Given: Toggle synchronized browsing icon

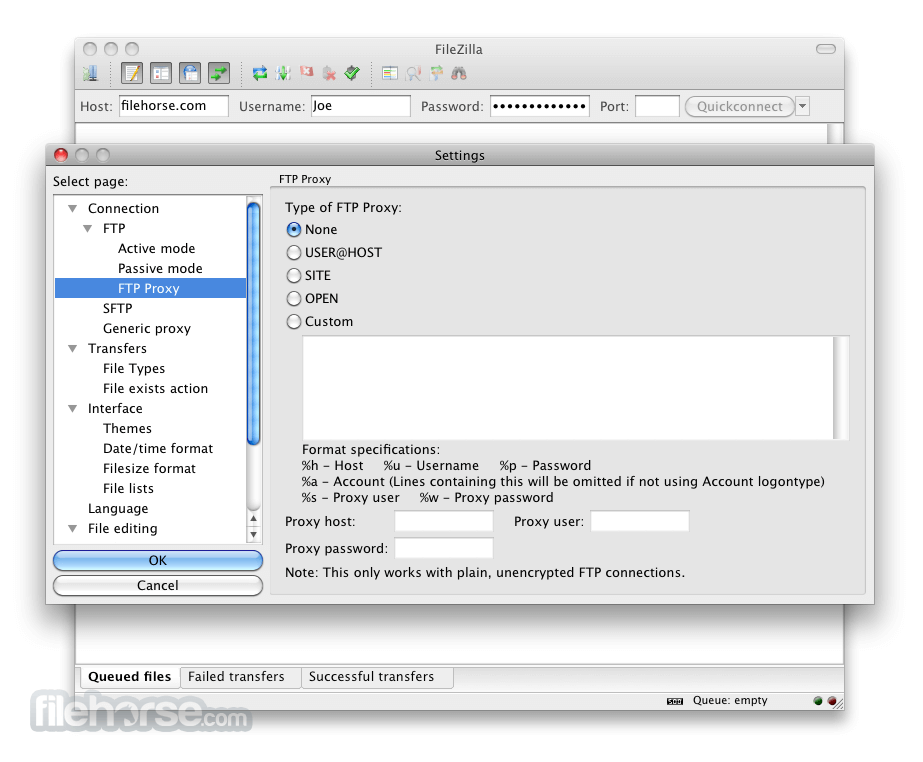Looking at the screenshot, I should 436,74.
